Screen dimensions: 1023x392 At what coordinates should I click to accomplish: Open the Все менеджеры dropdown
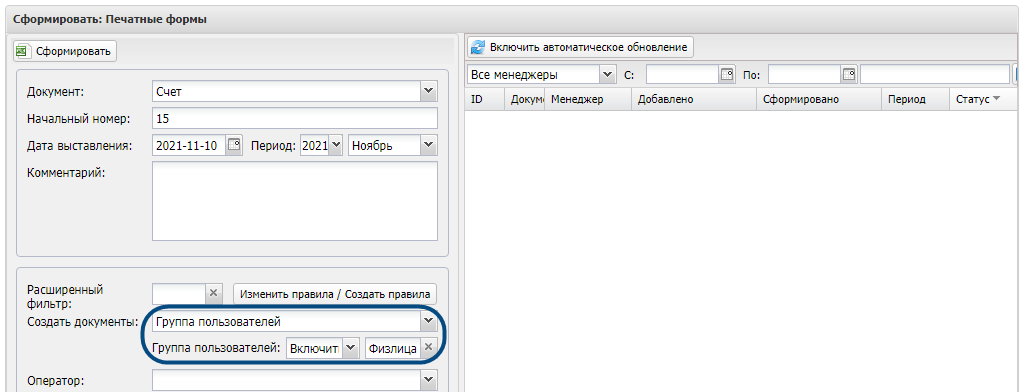click(607, 74)
